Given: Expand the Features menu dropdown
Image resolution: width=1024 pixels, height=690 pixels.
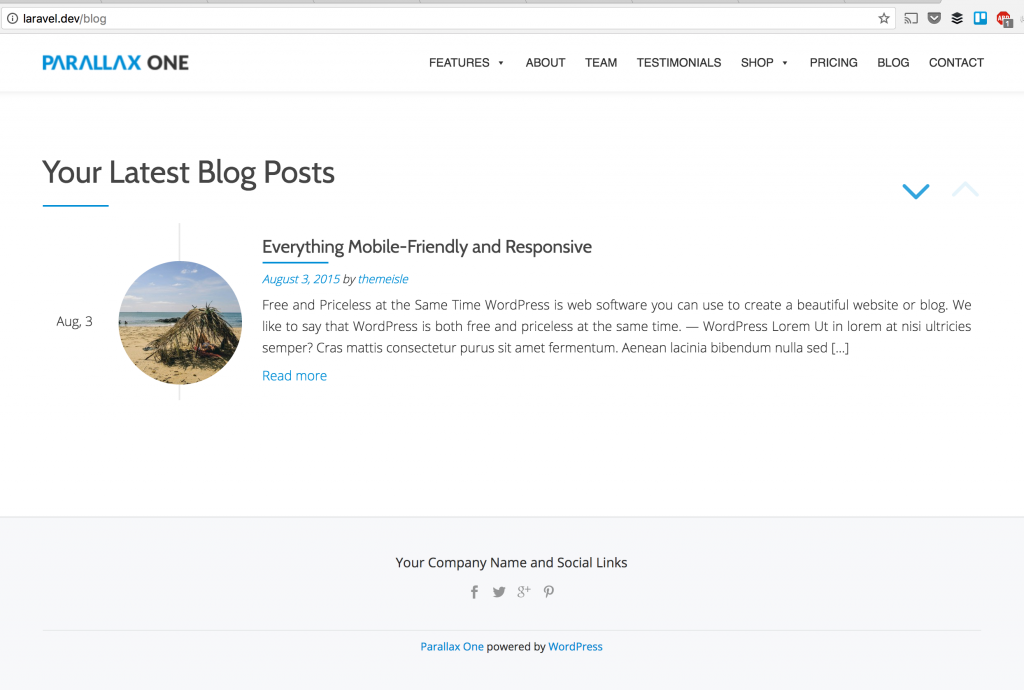Looking at the screenshot, I should (x=466, y=63).
